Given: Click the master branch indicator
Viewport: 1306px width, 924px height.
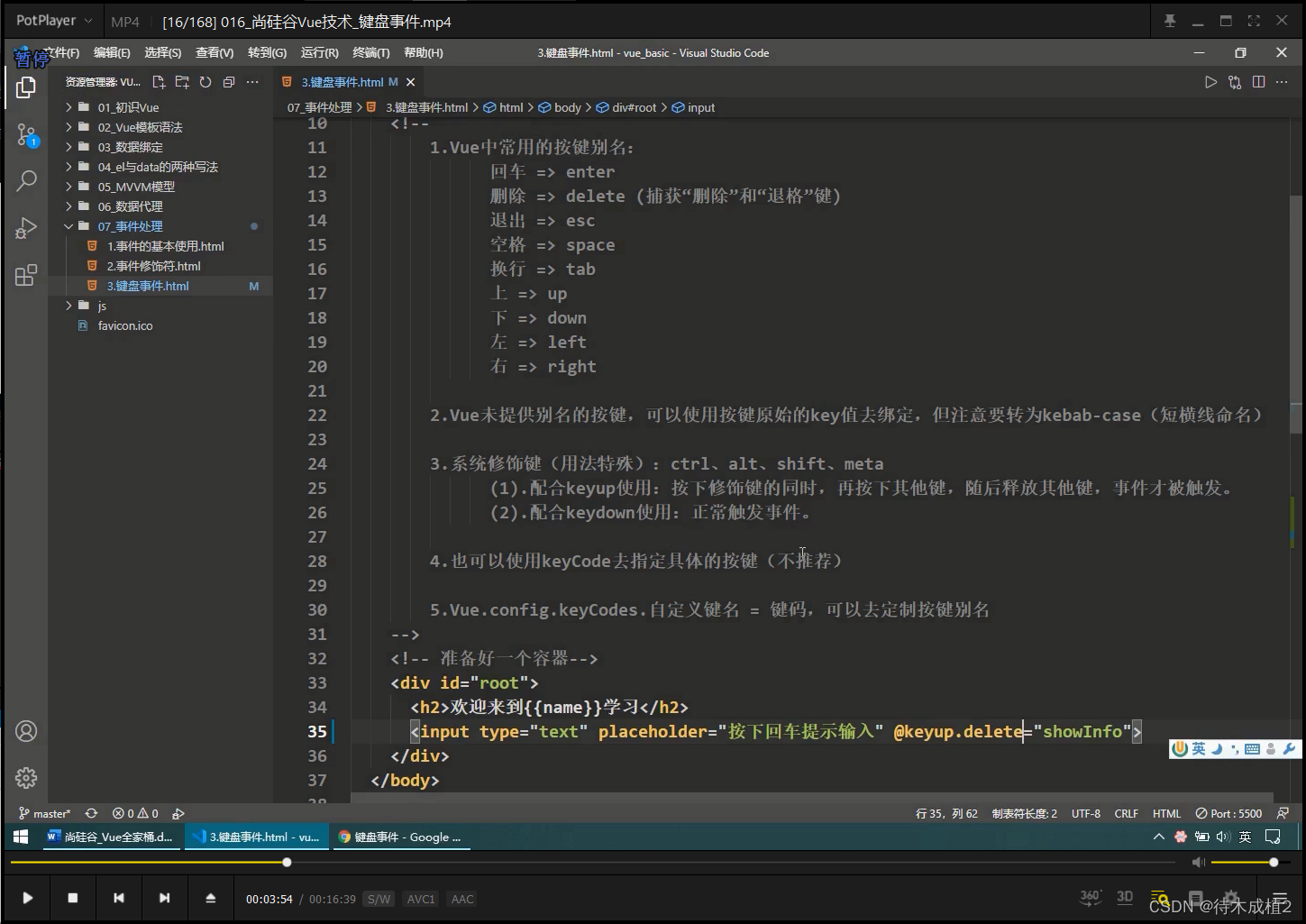Looking at the screenshot, I should pyautogui.click(x=45, y=813).
